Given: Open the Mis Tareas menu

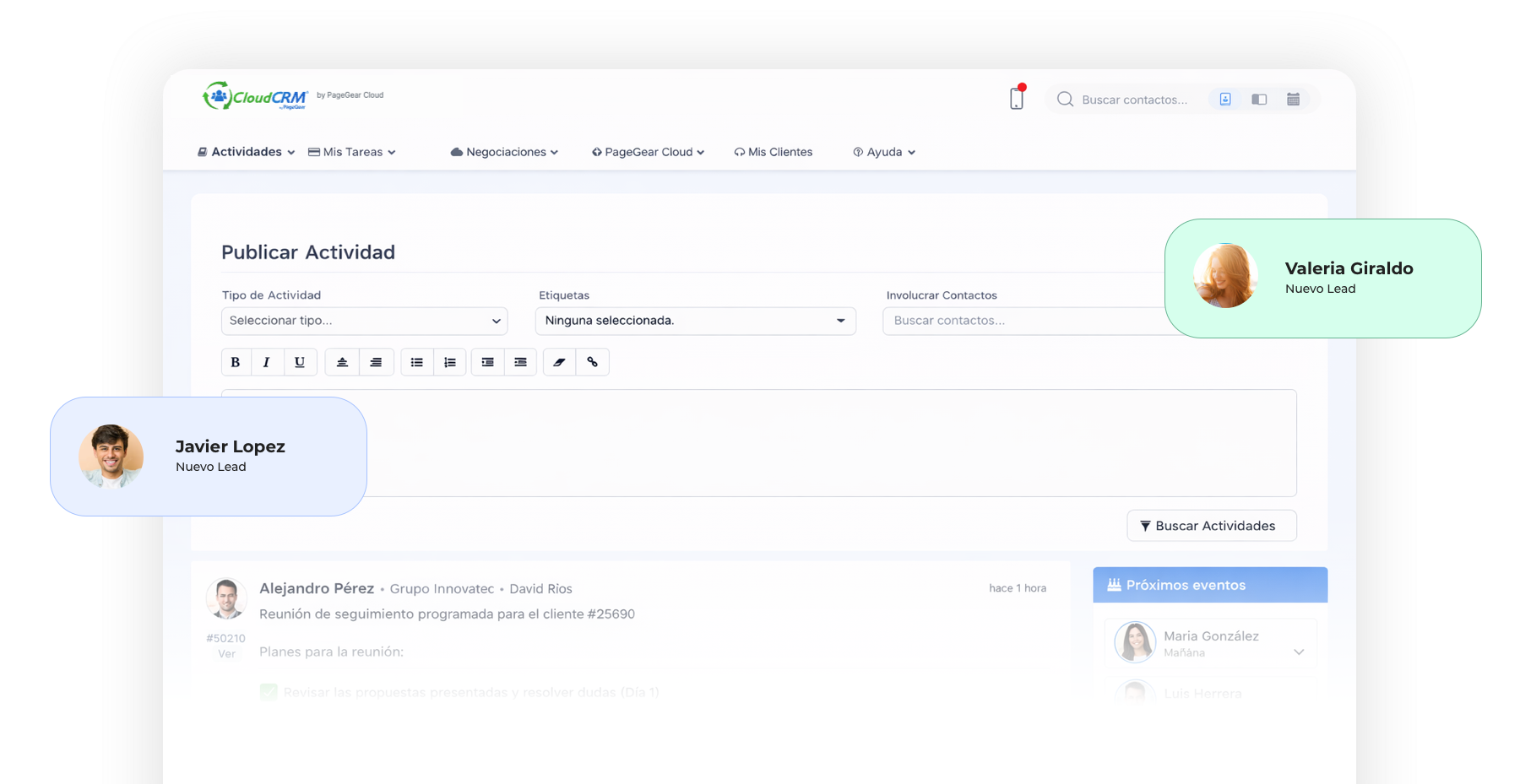Looking at the screenshot, I should [x=351, y=152].
